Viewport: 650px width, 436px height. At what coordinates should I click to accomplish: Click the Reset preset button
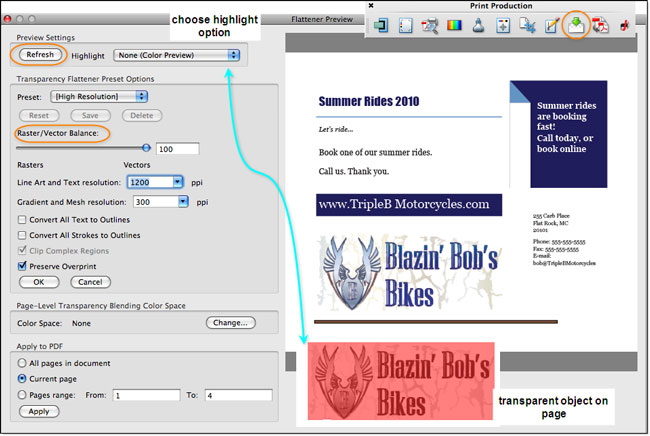click(39, 116)
